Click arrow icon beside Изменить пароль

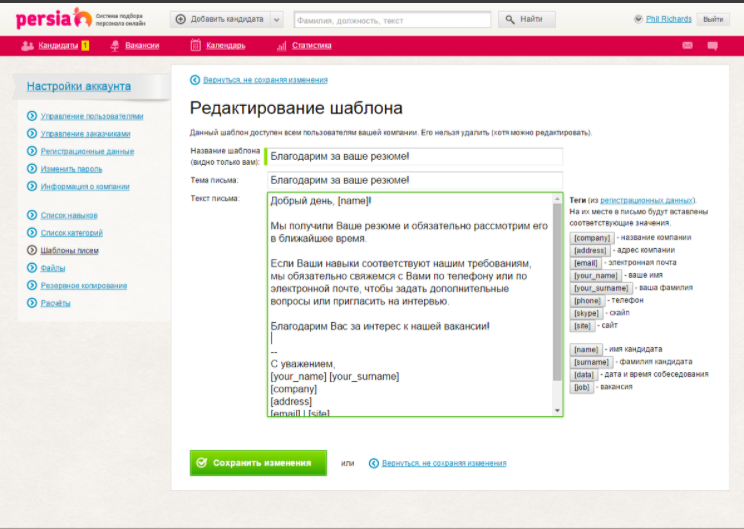click(32, 168)
